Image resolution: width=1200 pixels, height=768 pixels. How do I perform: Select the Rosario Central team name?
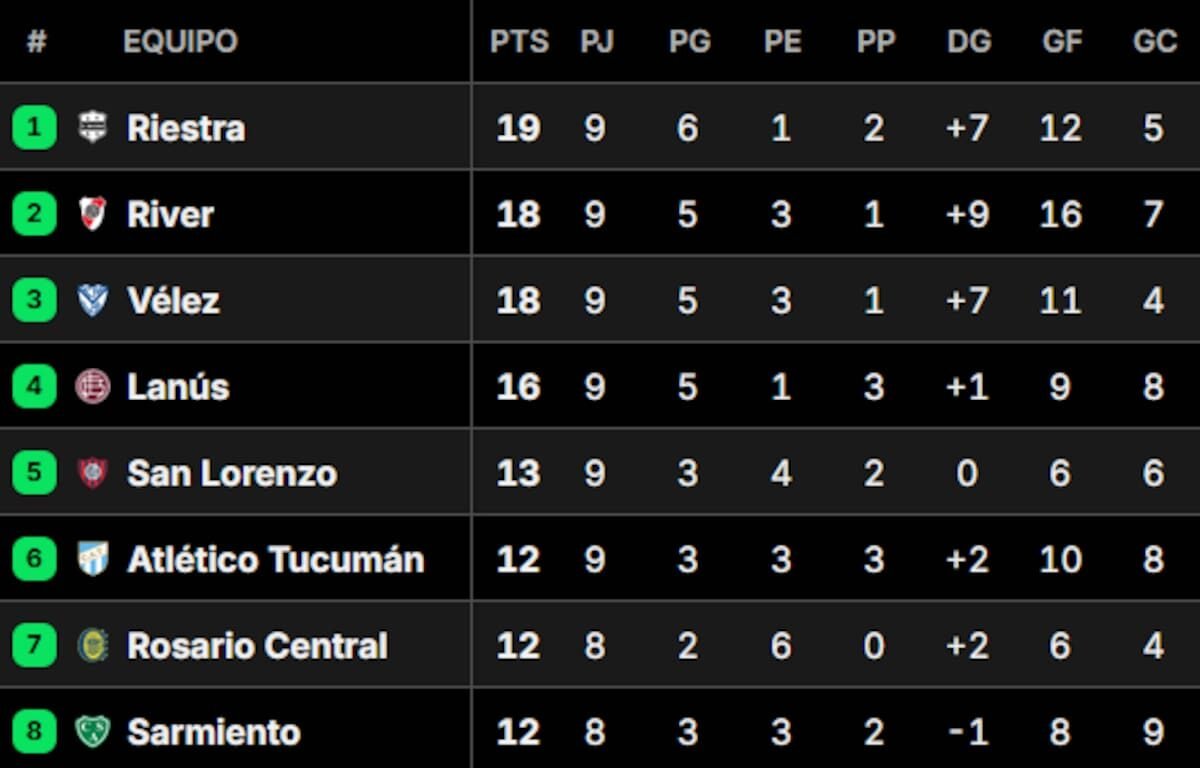click(x=257, y=646)
